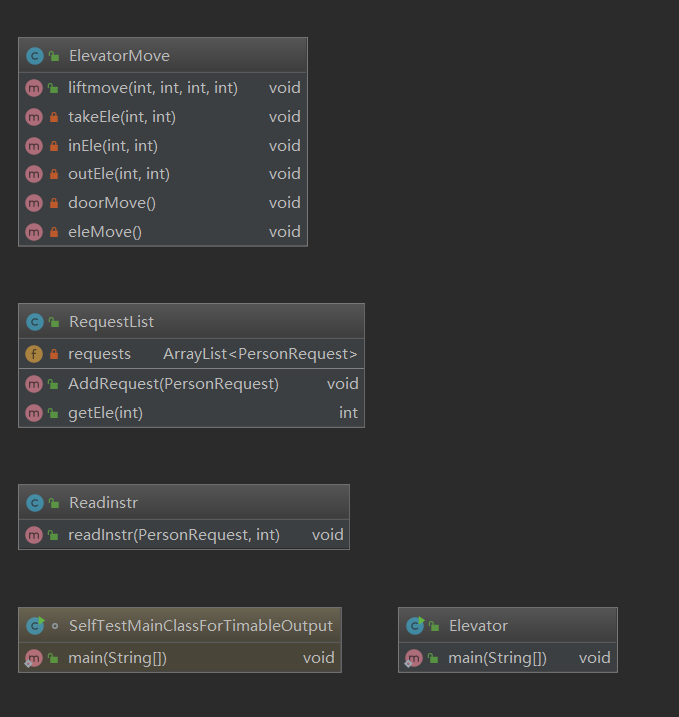This screenshot has height=717, width=679.
Task: Click the RequestList class icon
Action: [x=34, y=322]
